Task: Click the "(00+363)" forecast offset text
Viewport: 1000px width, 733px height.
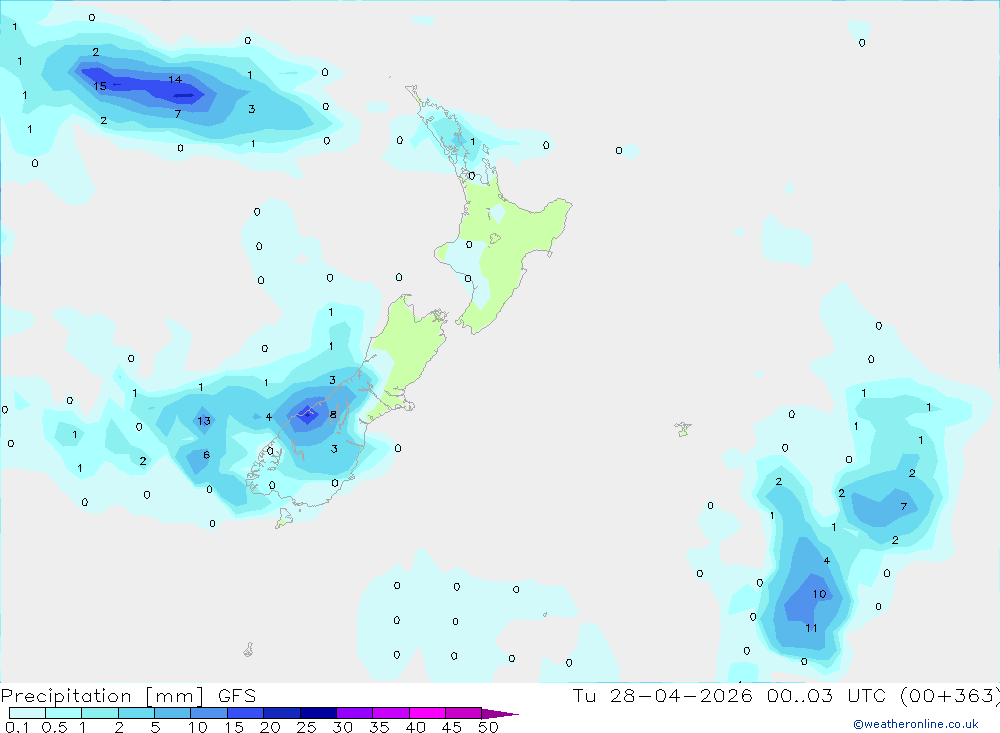Action: (950, 696)
